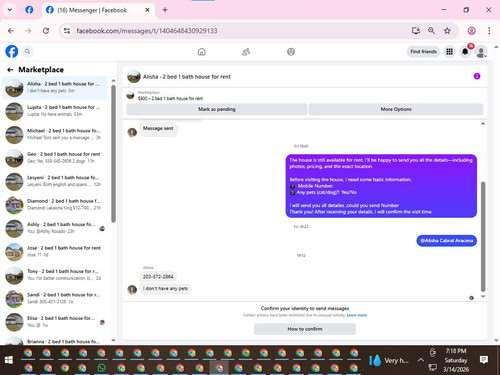Image resolution: width=500 pixels, height=375 pixels.
Task: Open the Friends icon in top navigation
Action: click(246, 52)
